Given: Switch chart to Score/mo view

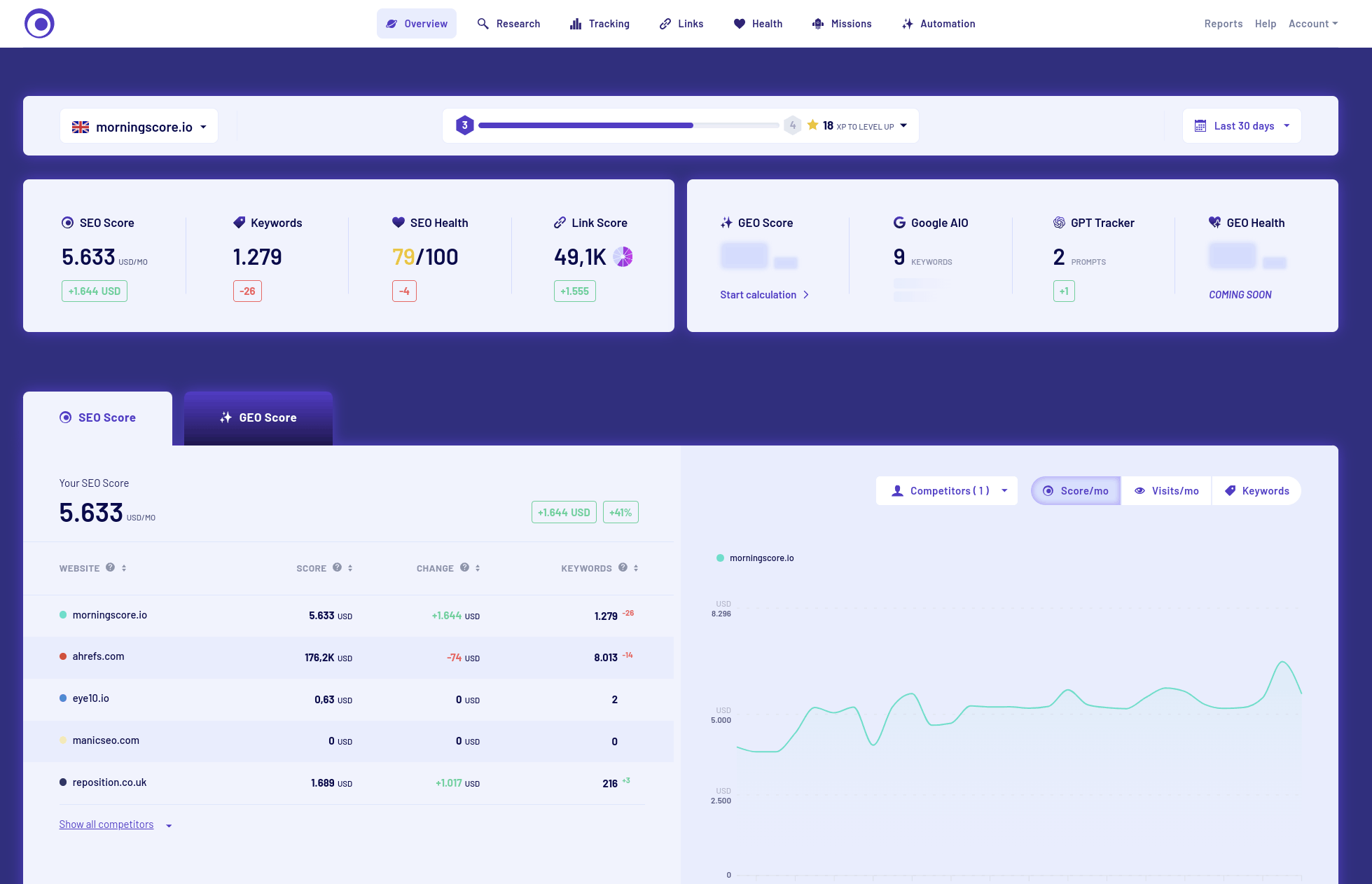Looking at the screenshot, I should (x=1076, y=491).
